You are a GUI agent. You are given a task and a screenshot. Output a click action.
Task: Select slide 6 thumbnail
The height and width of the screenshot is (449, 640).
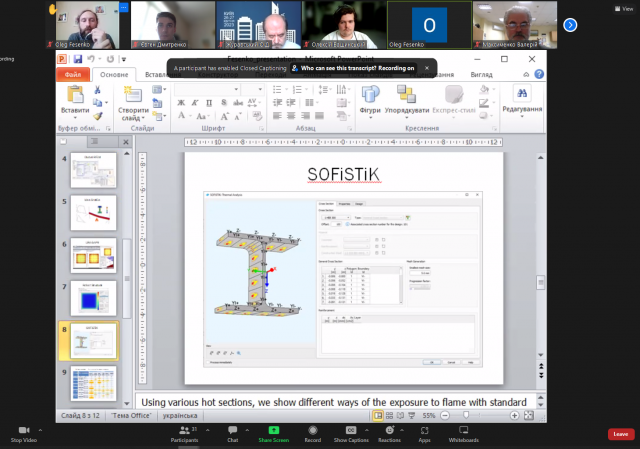[x=93, y=256]
